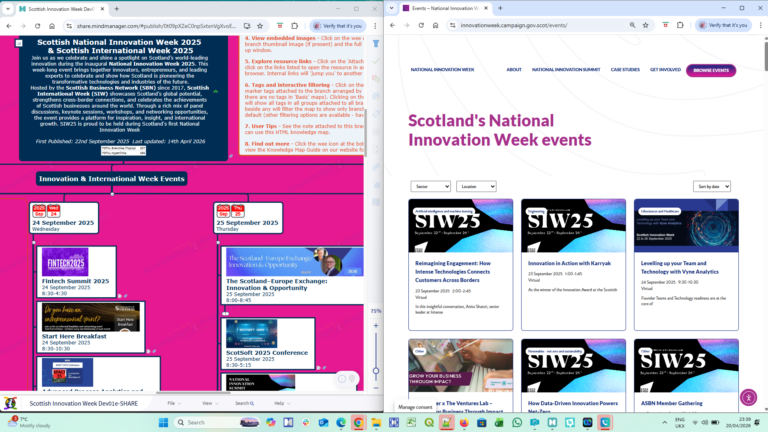Collapse the main topic using its minus box
Viewport: 768px width, 432px height.
19,43
